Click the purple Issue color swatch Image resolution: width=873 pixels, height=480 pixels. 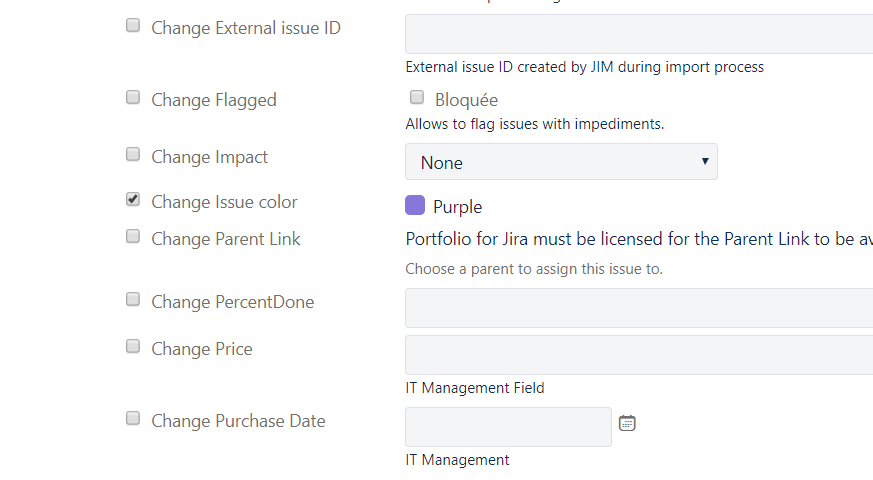(415, 205)
